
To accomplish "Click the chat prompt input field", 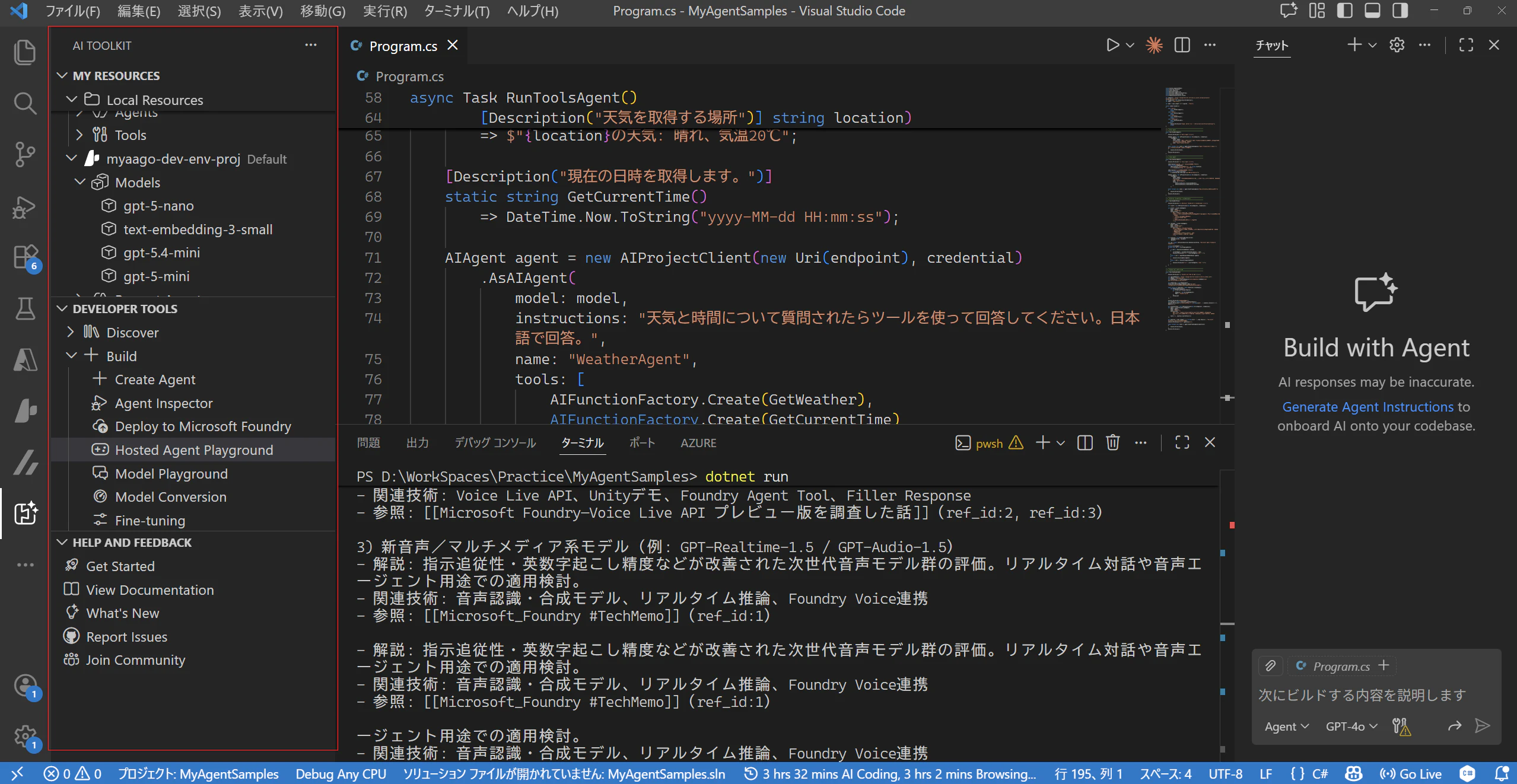I will coord(1375,695).
